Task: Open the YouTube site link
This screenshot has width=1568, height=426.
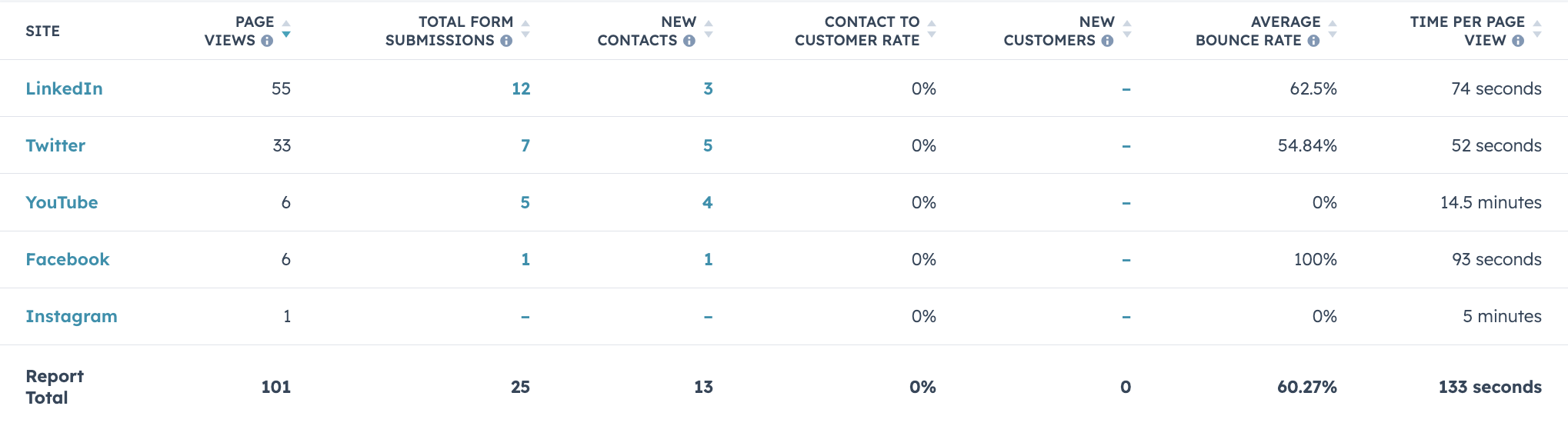Action: coord(62,202)
